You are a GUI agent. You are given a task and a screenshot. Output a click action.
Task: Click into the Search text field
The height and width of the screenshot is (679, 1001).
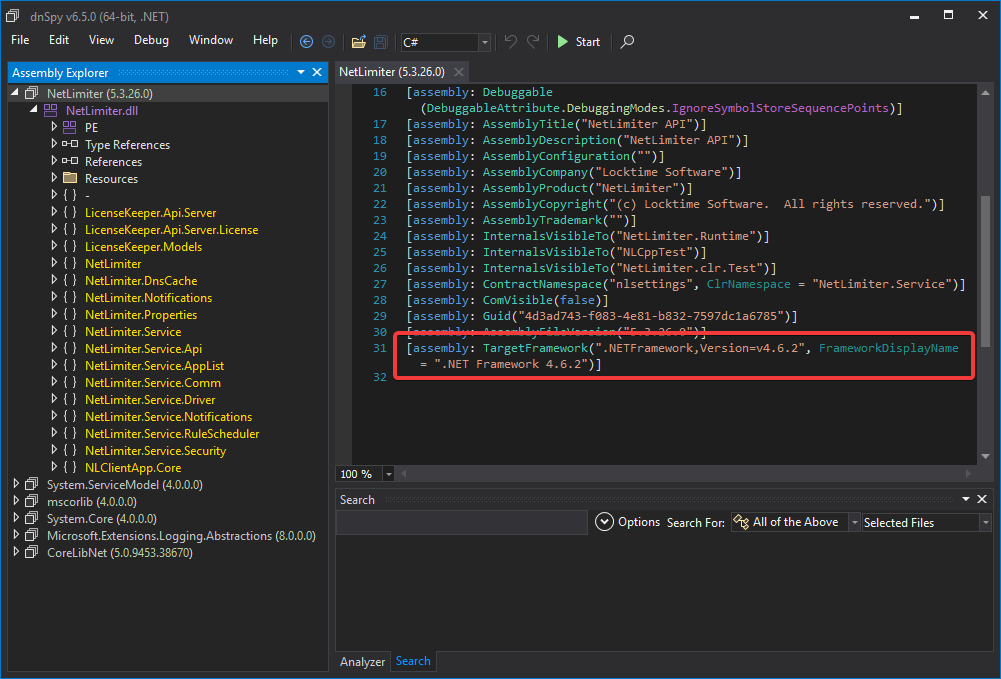pos(461,522)
